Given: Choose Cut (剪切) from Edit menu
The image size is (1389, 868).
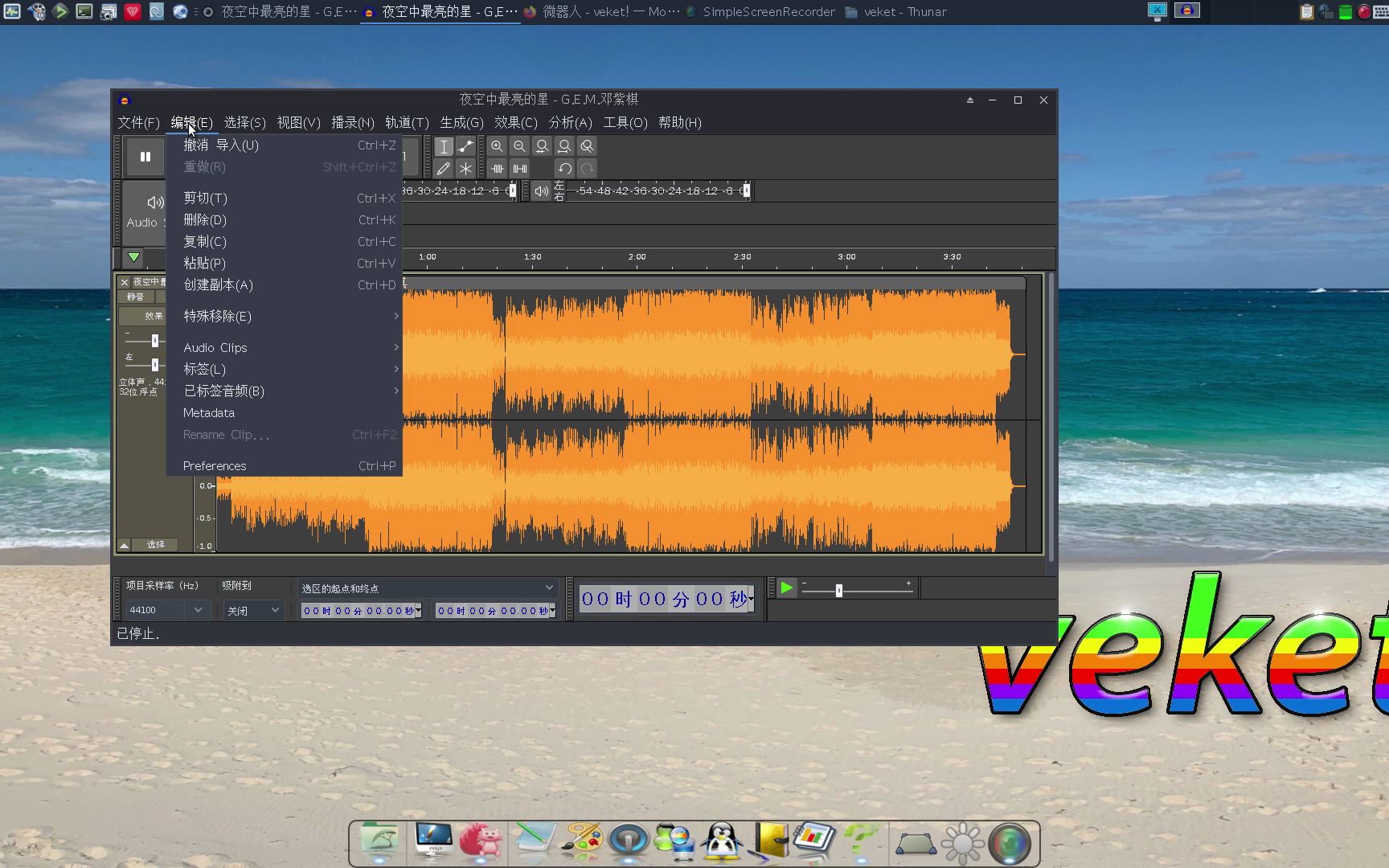Looking at the screenshot, I should point(284,199).
